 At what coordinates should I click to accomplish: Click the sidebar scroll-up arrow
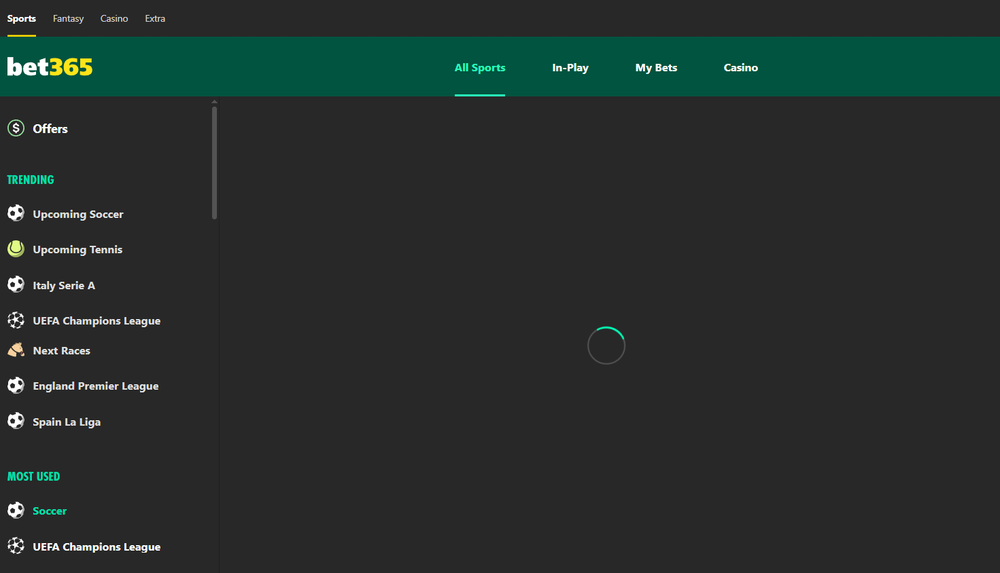(x=214, y=101)
